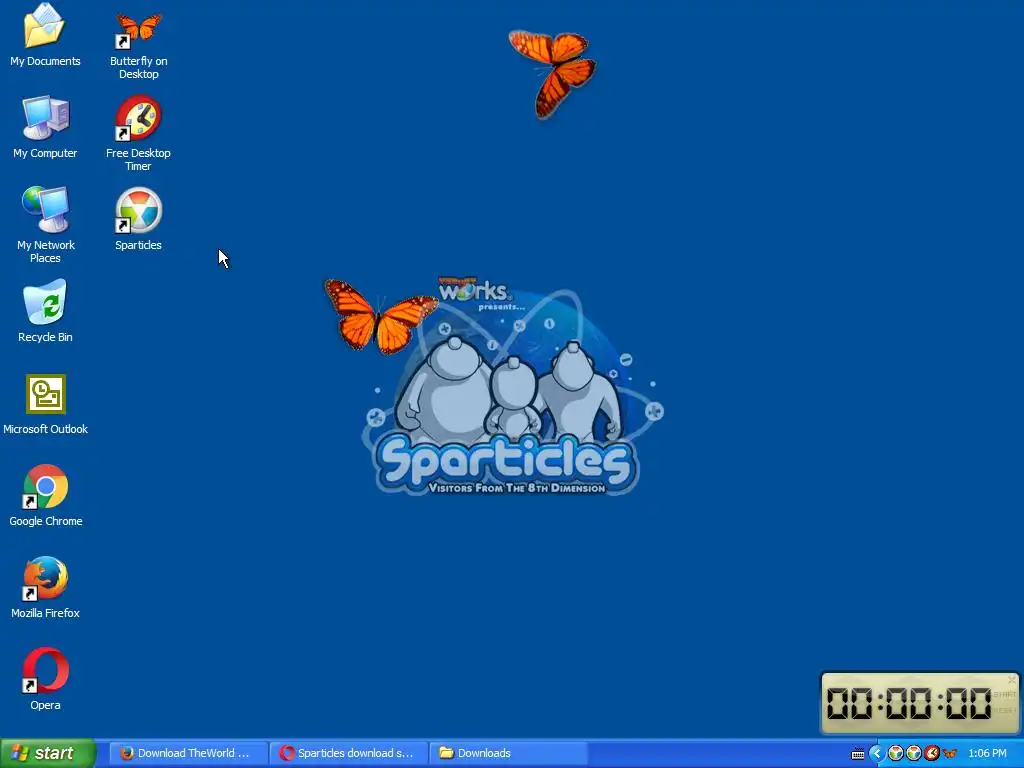Click Sparticles tray icon next to timer icon
The height and width of the screenshot is (768, 1024).
[x=914, y=753]
